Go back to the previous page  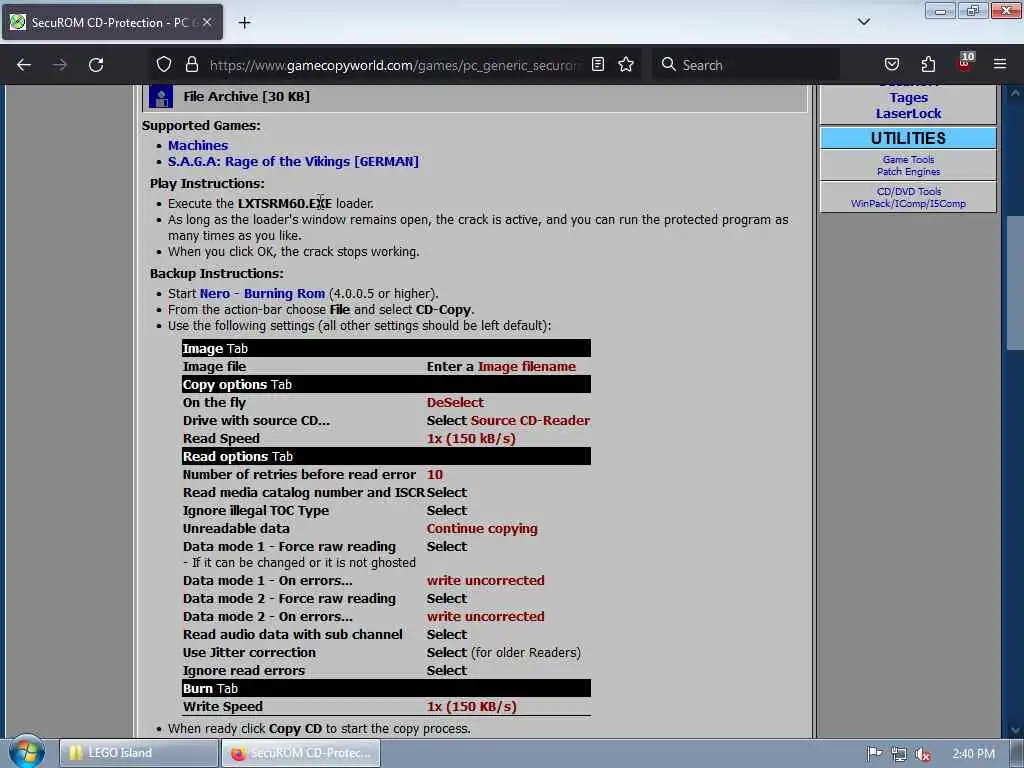(x=24, y=65)
